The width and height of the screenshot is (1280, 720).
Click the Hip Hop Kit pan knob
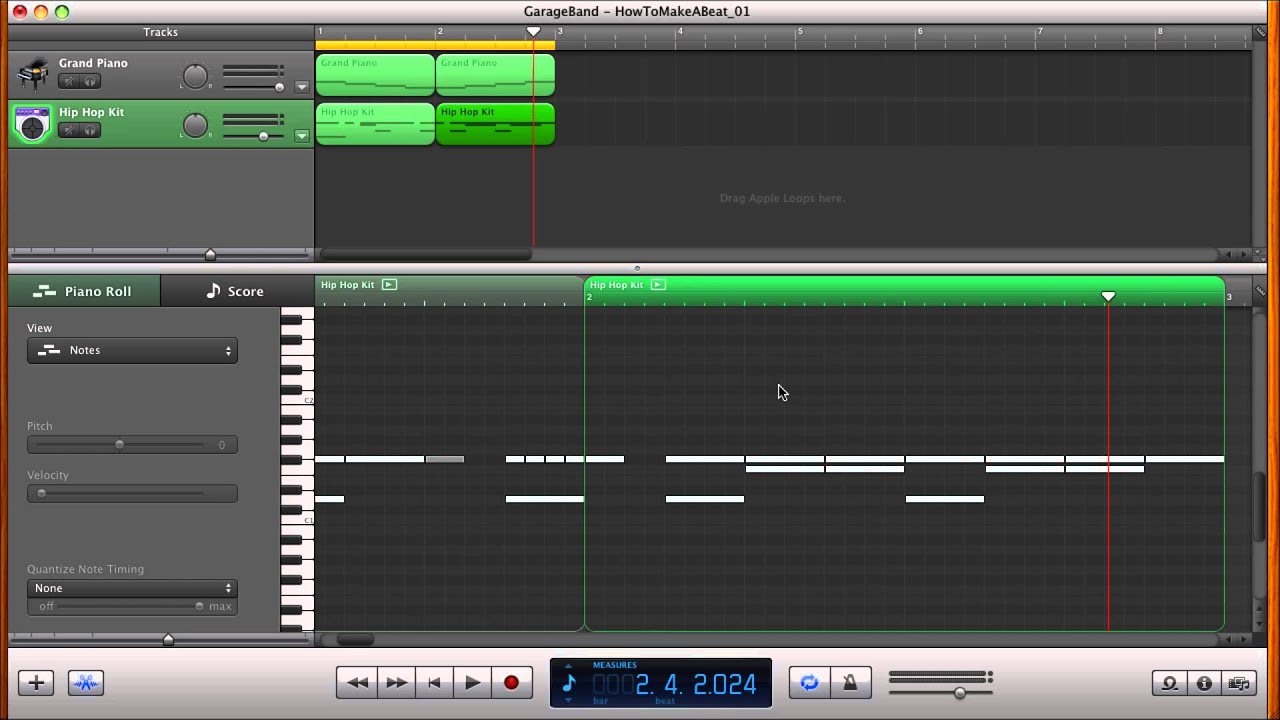(195, 125)
